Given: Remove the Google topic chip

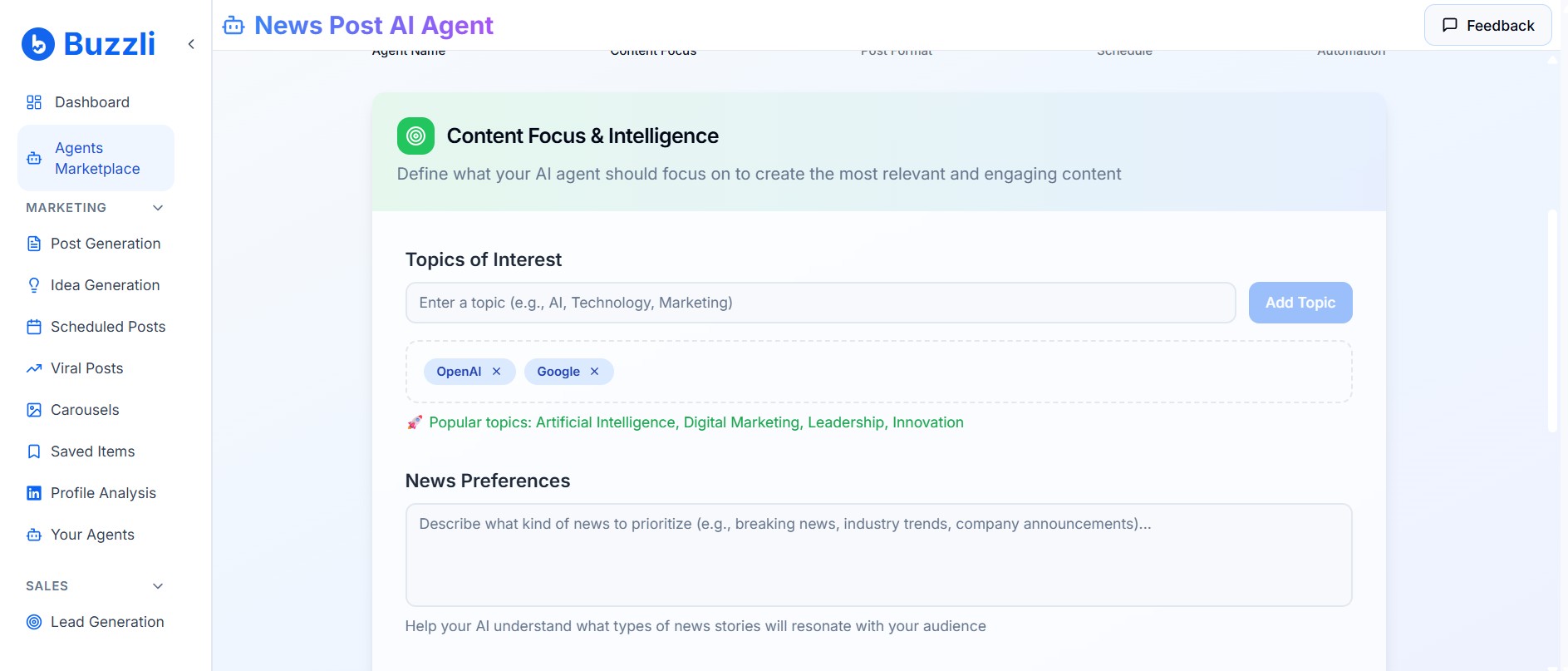Looking at the screenshot, I should tap(594, 372).
